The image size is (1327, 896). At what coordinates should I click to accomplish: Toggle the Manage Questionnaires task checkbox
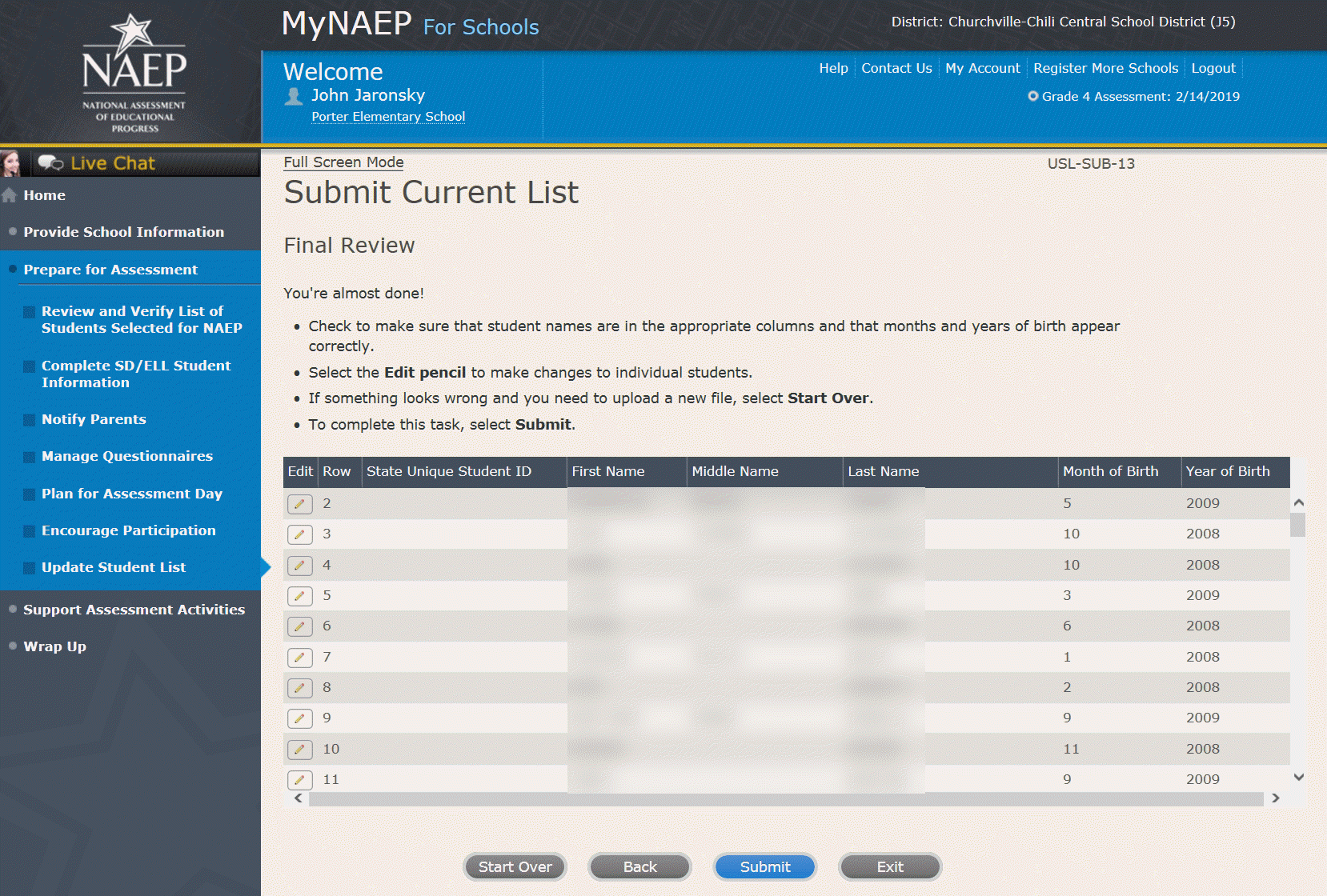(x=29, y=457)
